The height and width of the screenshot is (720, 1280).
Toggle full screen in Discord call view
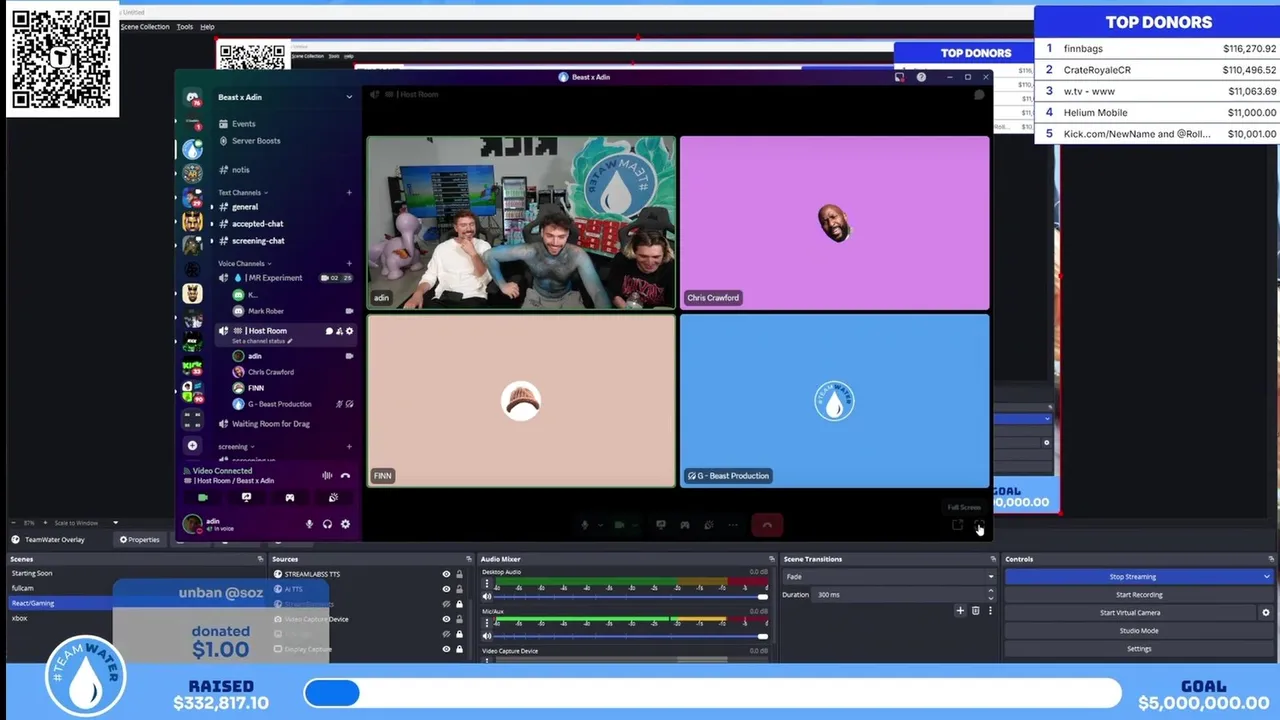pos(979,525)
